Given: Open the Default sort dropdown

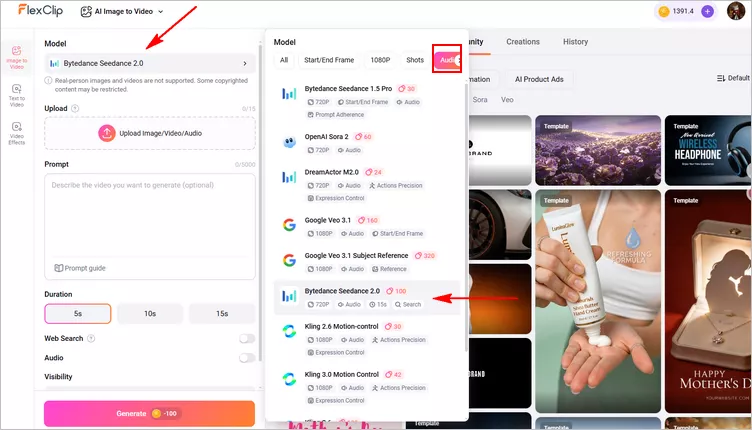Looking at the screenshot, I should [733, 78].
